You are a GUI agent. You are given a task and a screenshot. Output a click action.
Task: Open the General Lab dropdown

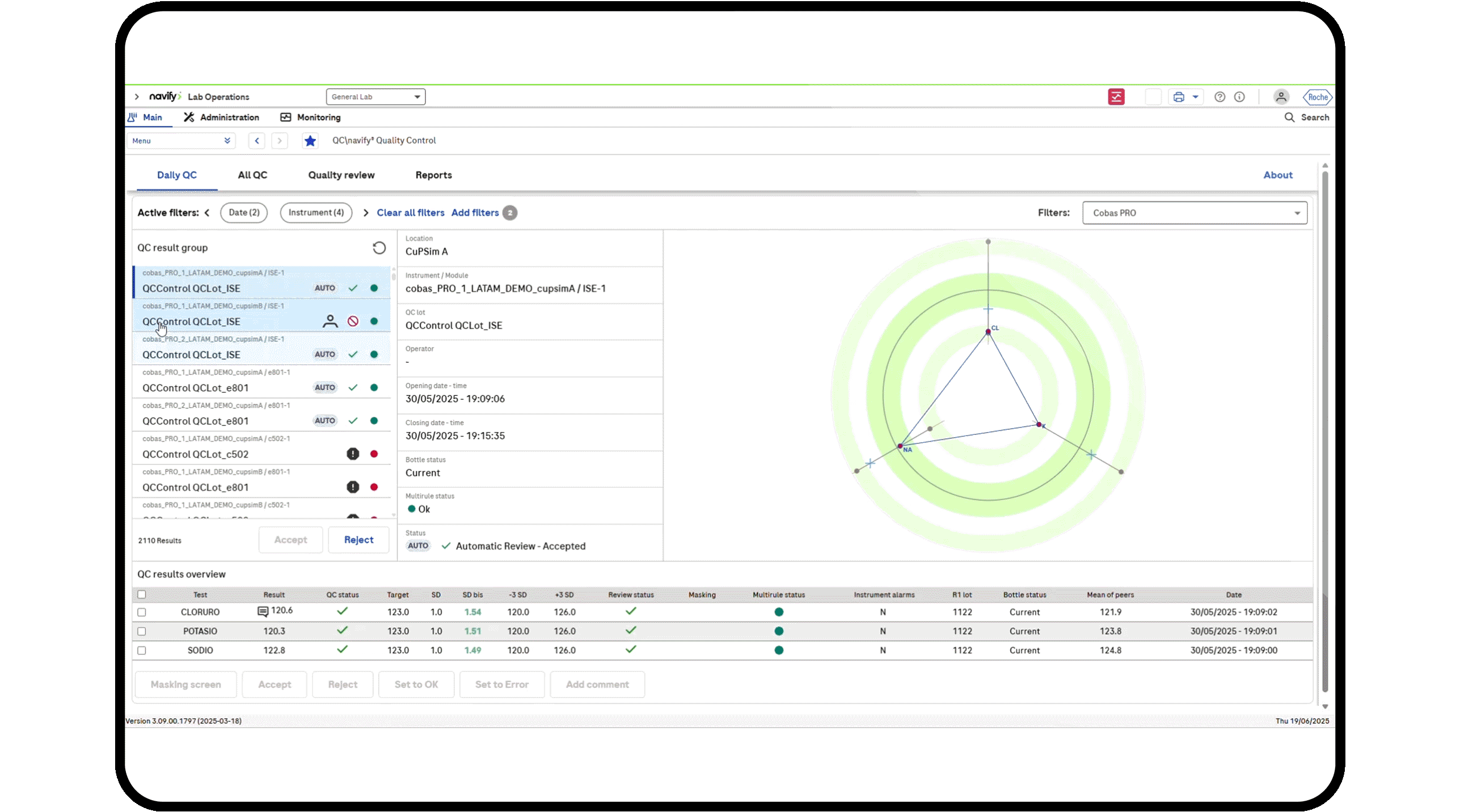pyautogui.click(x=375, y=97)
